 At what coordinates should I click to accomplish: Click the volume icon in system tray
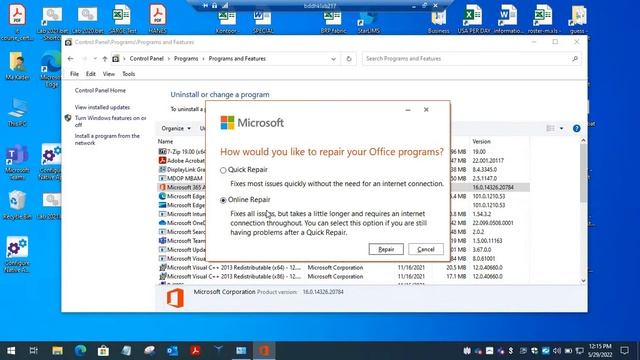coord(557,351)
